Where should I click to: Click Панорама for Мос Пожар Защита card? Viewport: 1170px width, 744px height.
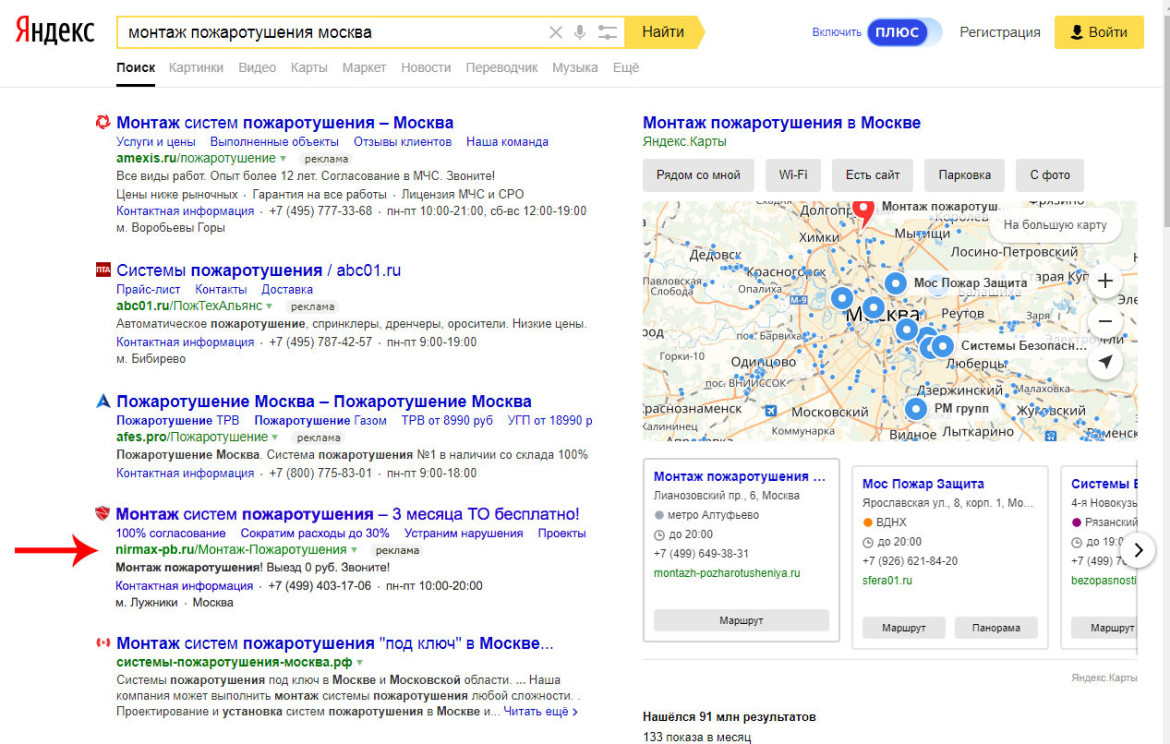(995, 628)
